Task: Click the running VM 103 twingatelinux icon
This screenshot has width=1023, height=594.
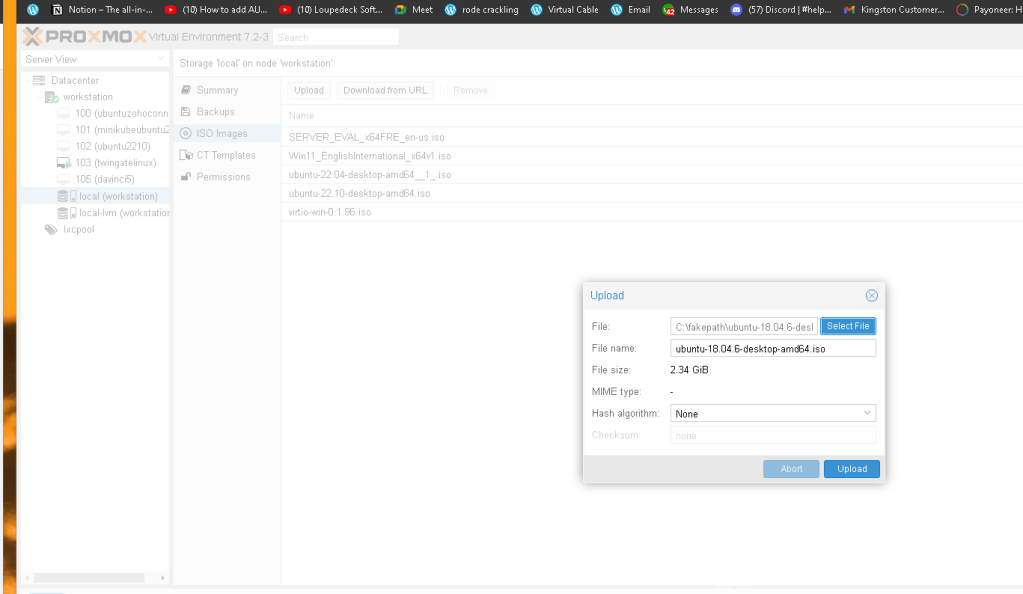Action: (x=64, y=163)
